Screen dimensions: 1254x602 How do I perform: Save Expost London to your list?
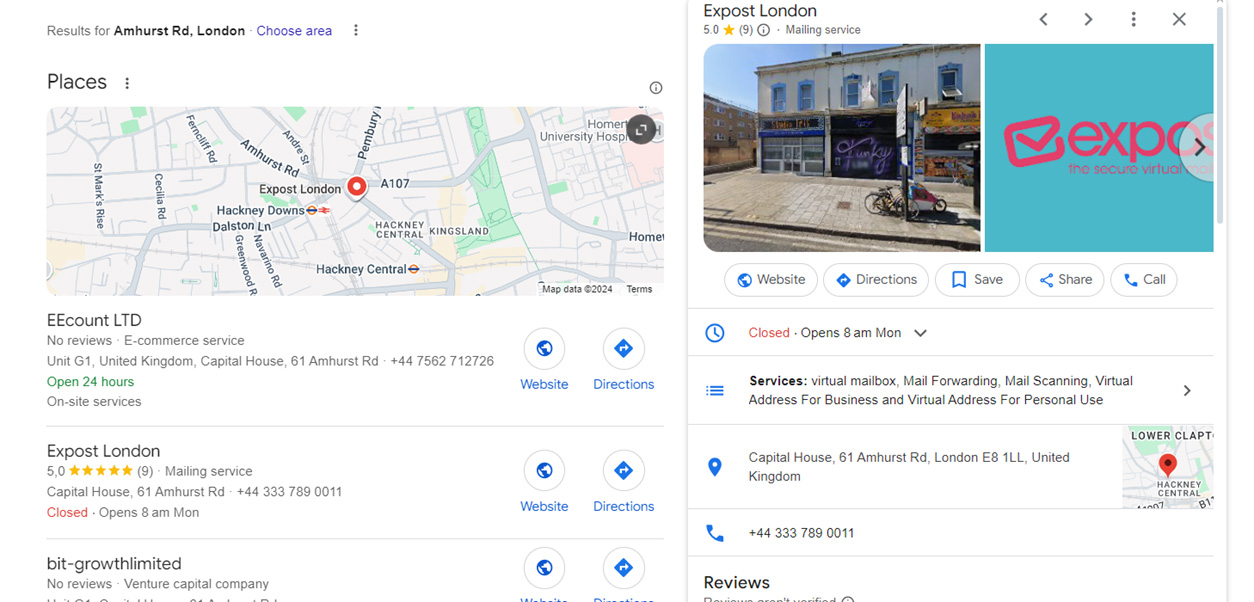(977, 280)
